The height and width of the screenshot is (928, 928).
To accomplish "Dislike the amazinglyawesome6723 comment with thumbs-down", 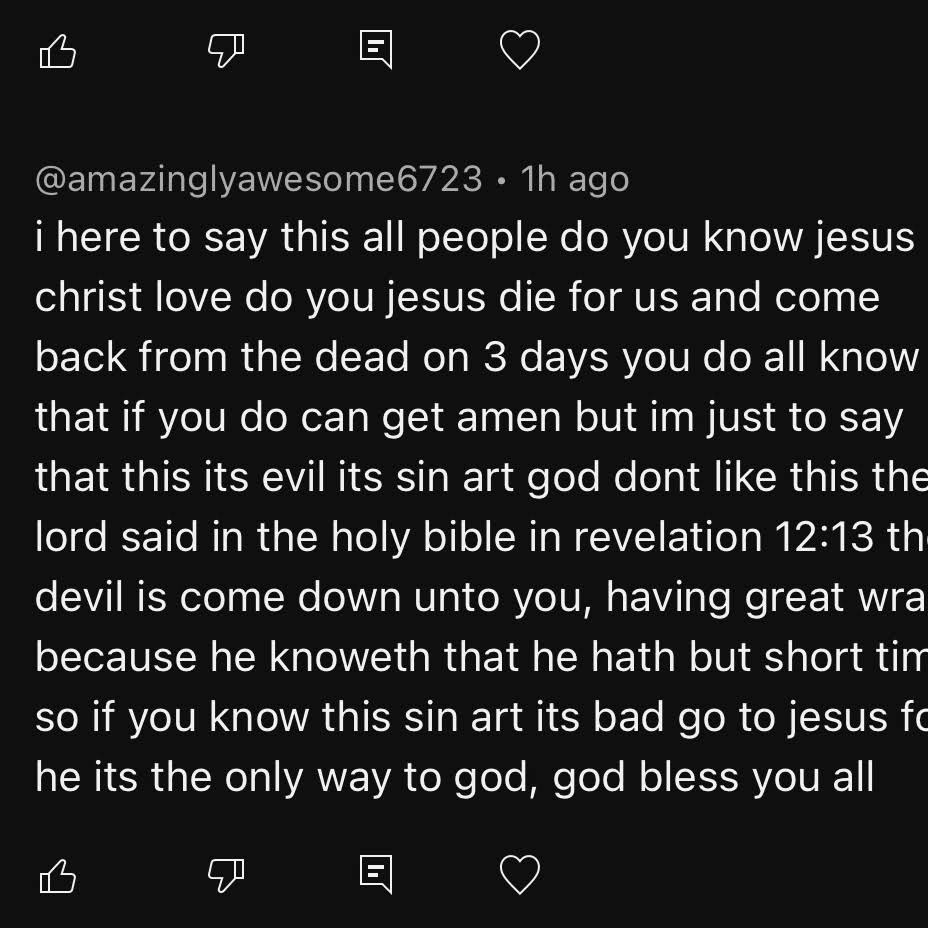I will [226, 875].
